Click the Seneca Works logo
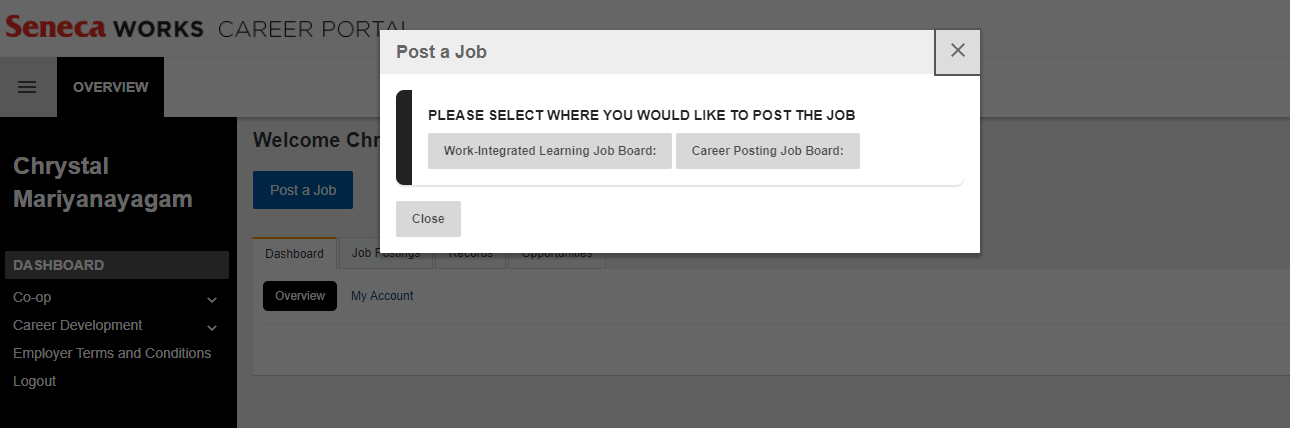Viewport: 1290px width, 428px height. (x=105, y=27)
